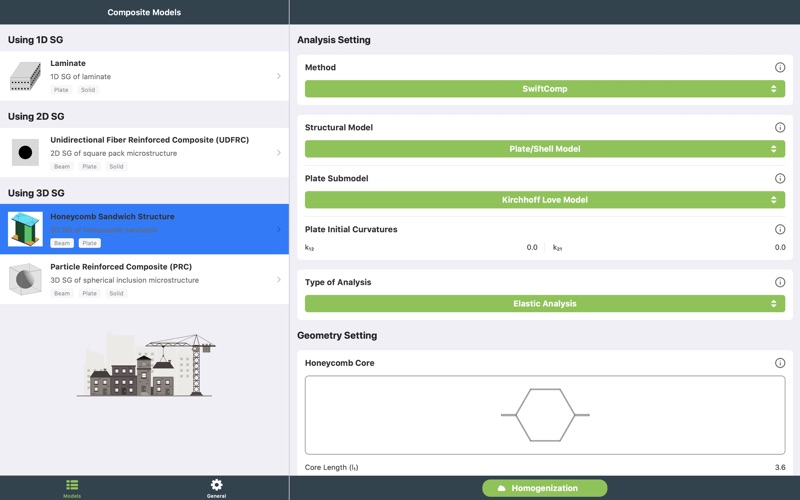Click the Solid tag under Particle Reinforced Composite
This screenshot has width=800, height=500.
point(116,293)
